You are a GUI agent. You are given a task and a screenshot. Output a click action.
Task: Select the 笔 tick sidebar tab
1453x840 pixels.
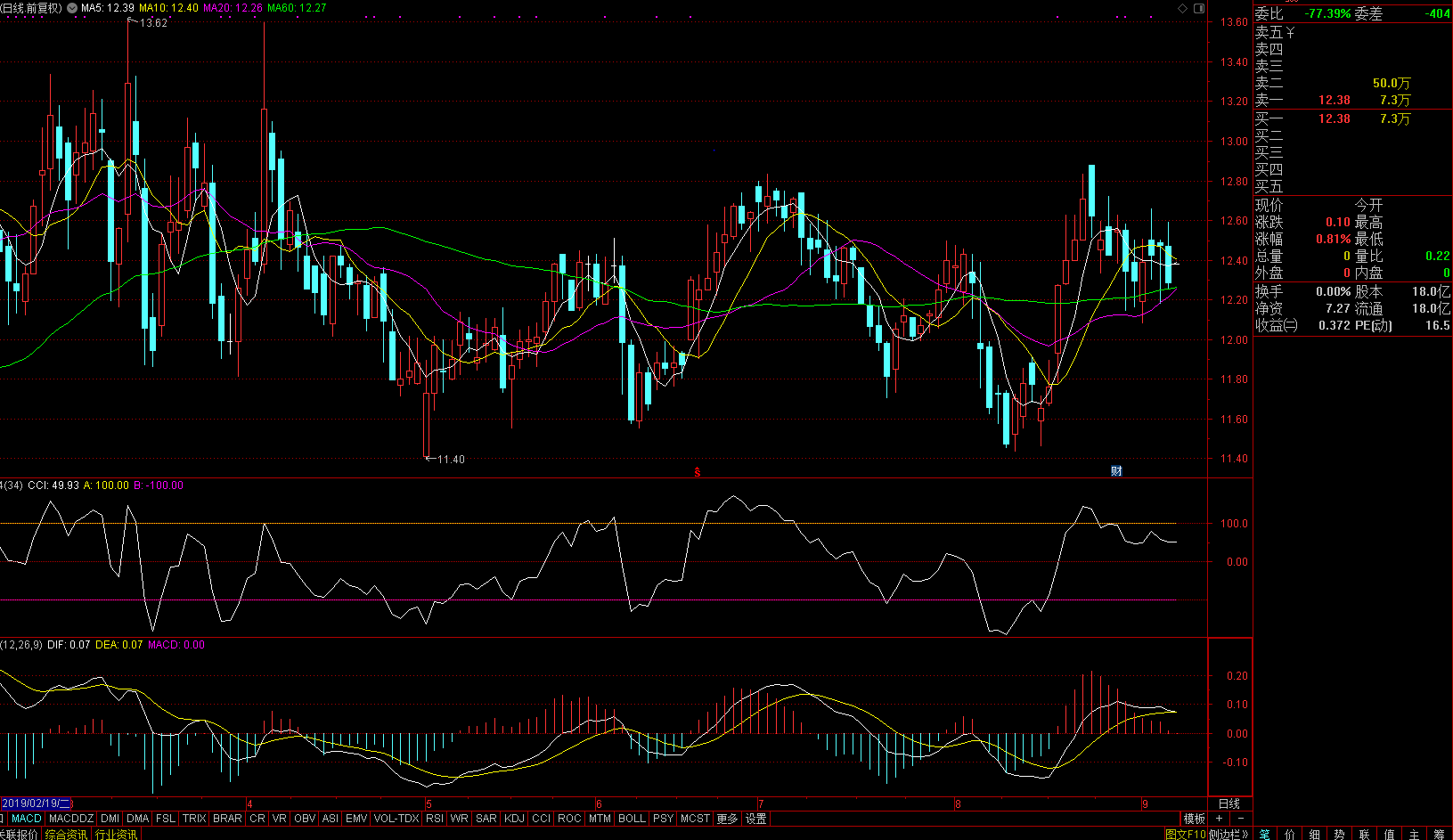tap(1265, 835)
